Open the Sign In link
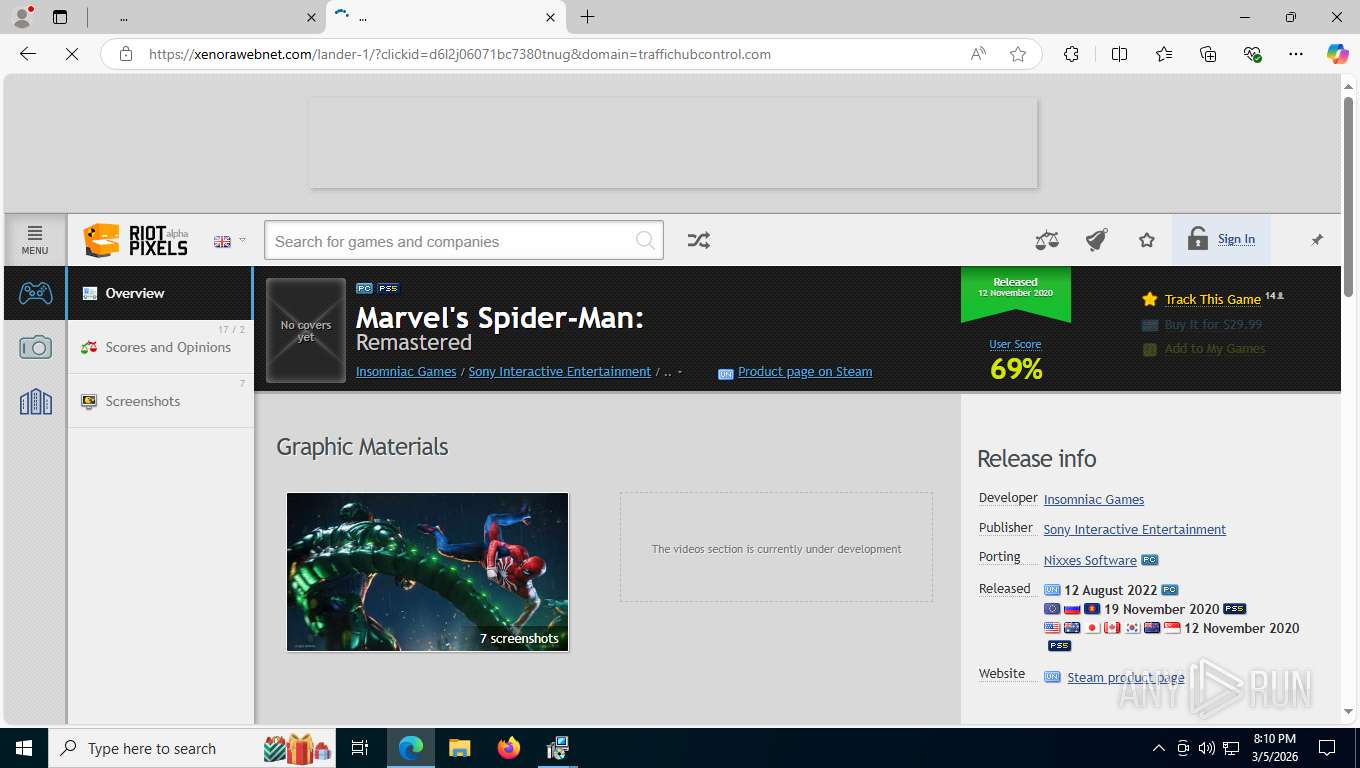This screenshot has width=1360, height=768. point(1236,239)
